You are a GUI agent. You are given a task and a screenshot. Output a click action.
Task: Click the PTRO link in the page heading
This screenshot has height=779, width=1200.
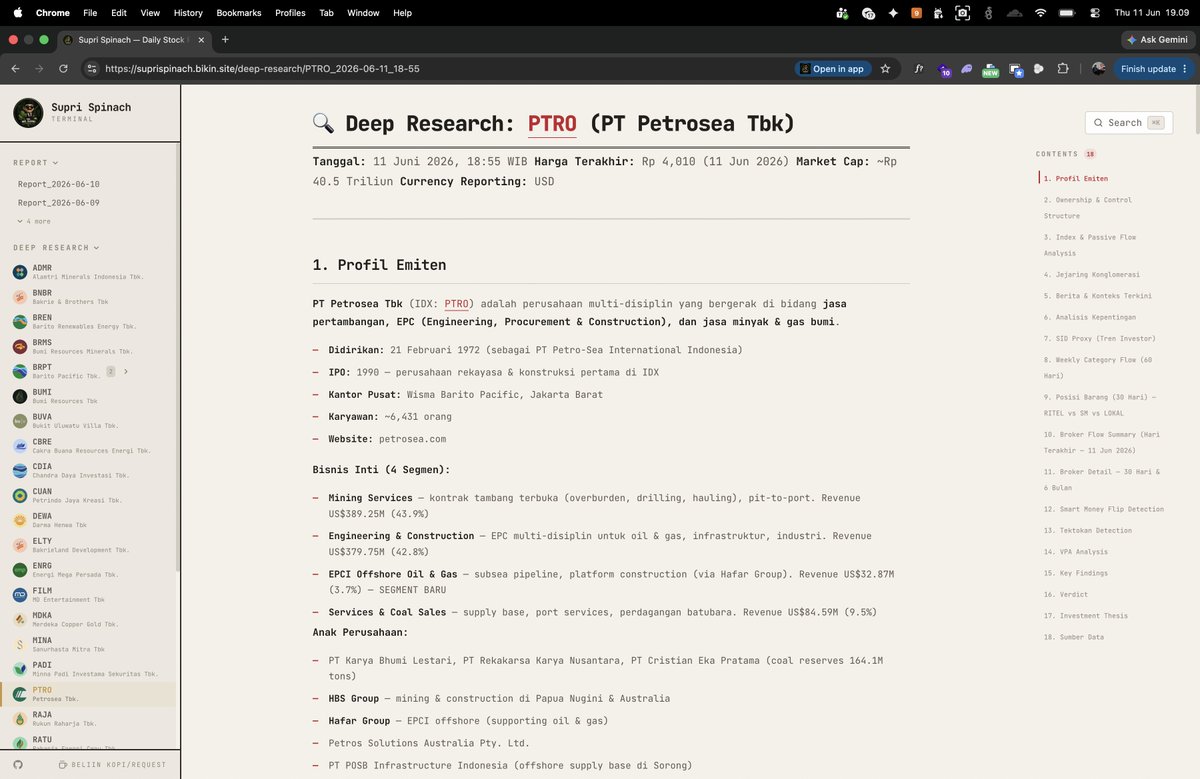click(x=552, y=124)
